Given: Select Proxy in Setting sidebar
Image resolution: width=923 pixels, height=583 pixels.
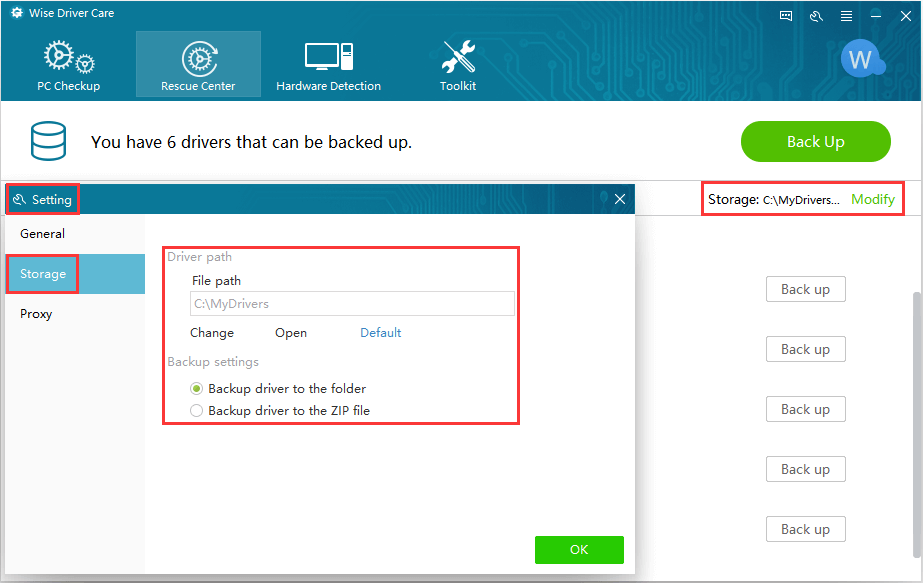Looking at the screenshot, I should (x=75, y=314).
